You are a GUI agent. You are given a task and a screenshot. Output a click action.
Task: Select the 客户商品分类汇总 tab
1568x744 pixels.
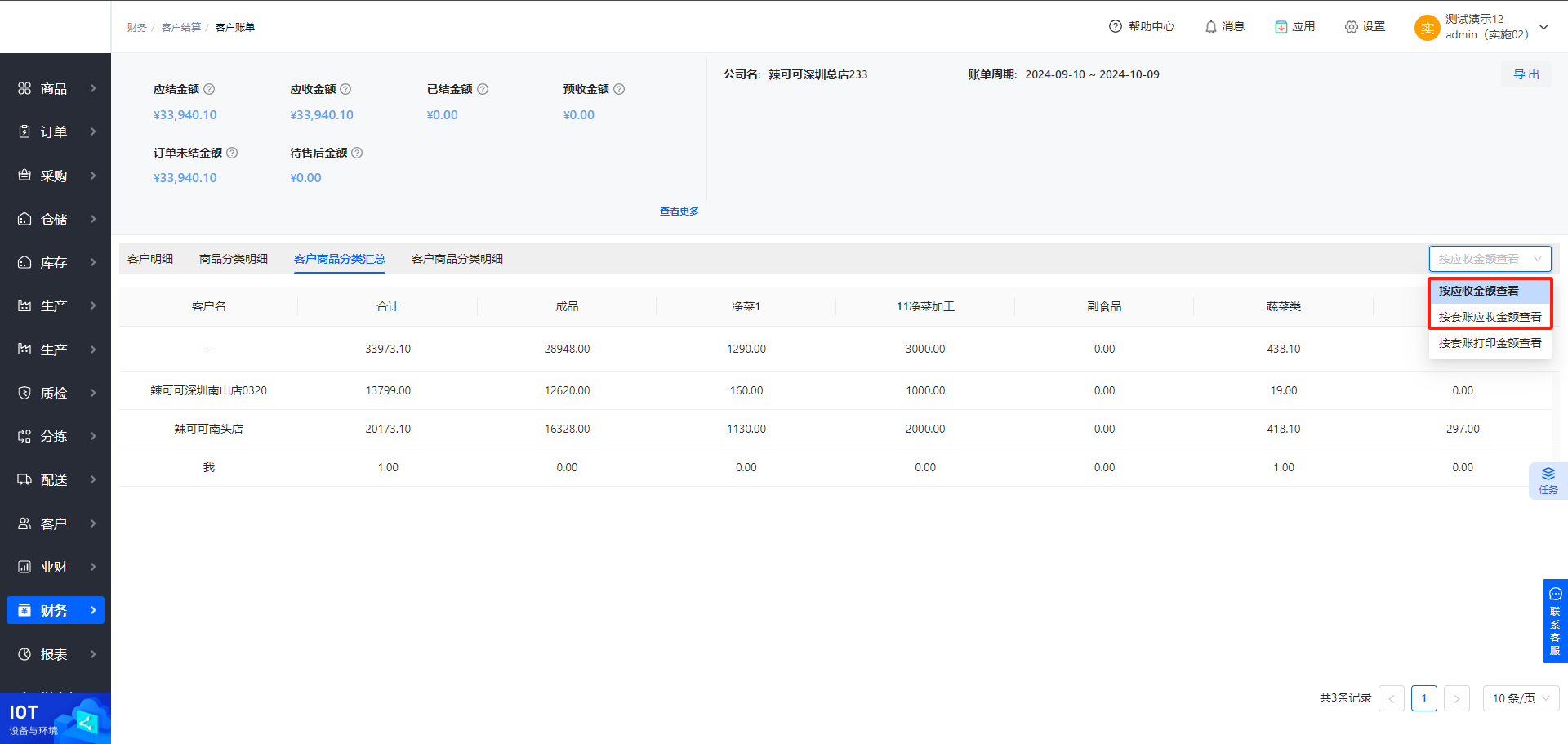pos(340,259)
